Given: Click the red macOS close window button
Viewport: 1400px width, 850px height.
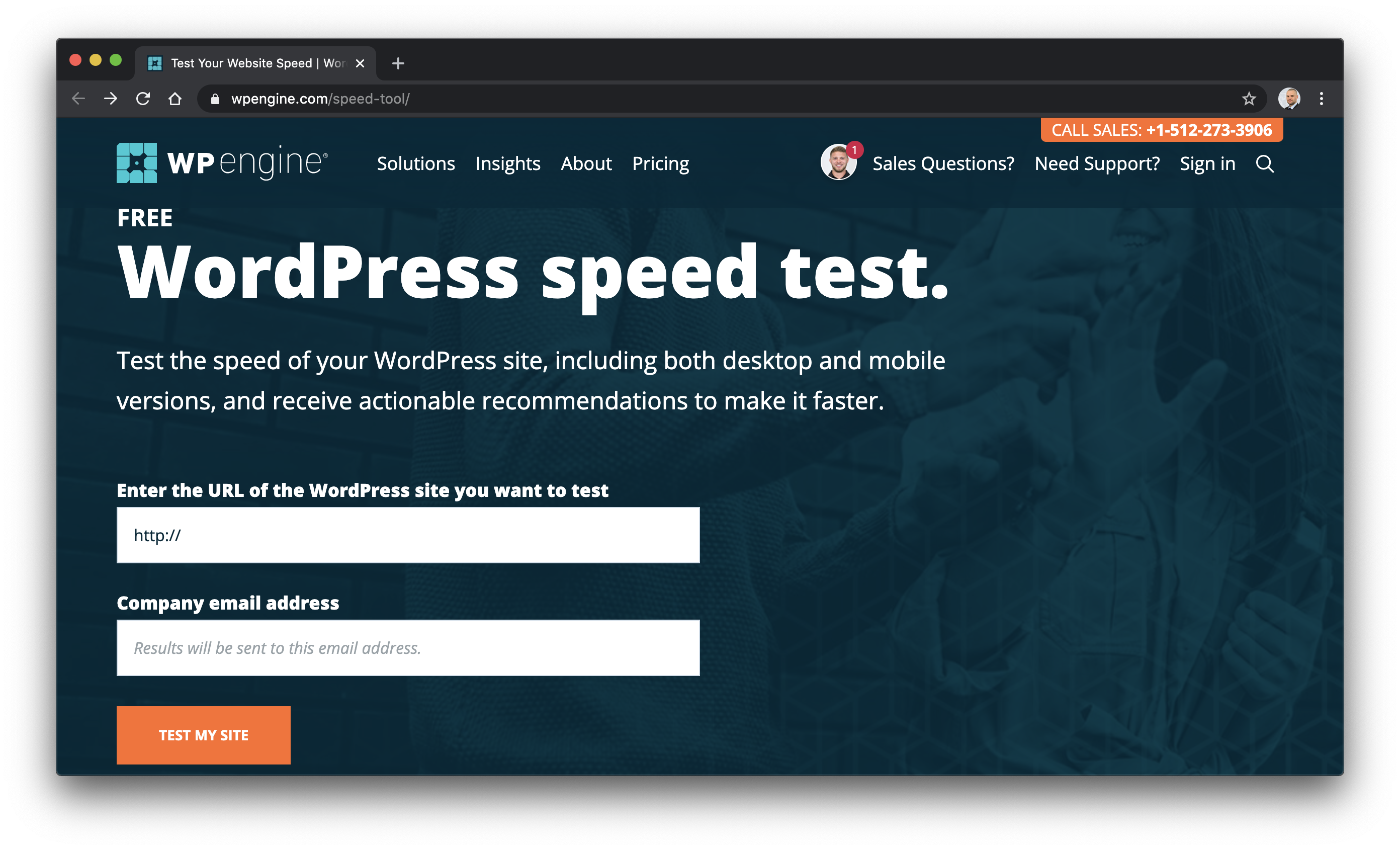Looking at the screenshot, I should click(x=75, y=60).
